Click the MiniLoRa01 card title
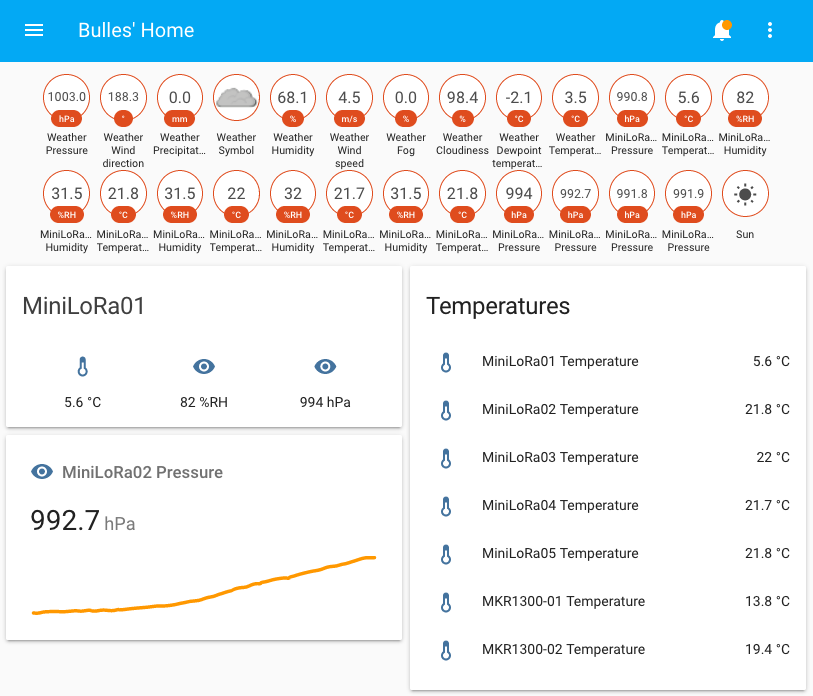Image resolution: width=813 pixels, height=696 pixels. tap(83, 305)
